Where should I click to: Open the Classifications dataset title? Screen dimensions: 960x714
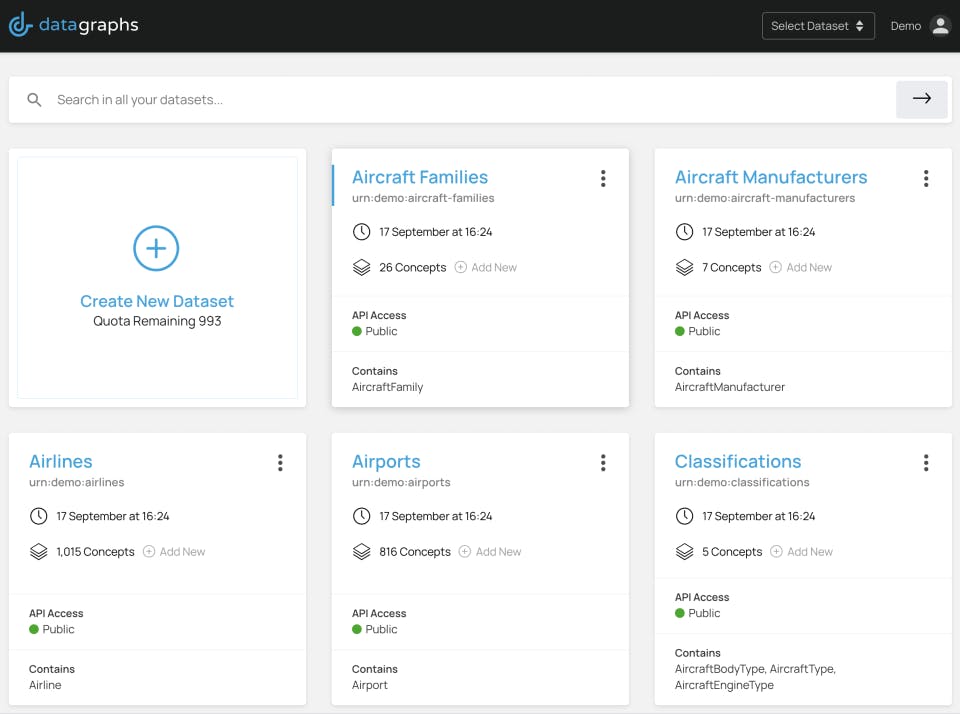pyautogui.click(x=738, y=461)
